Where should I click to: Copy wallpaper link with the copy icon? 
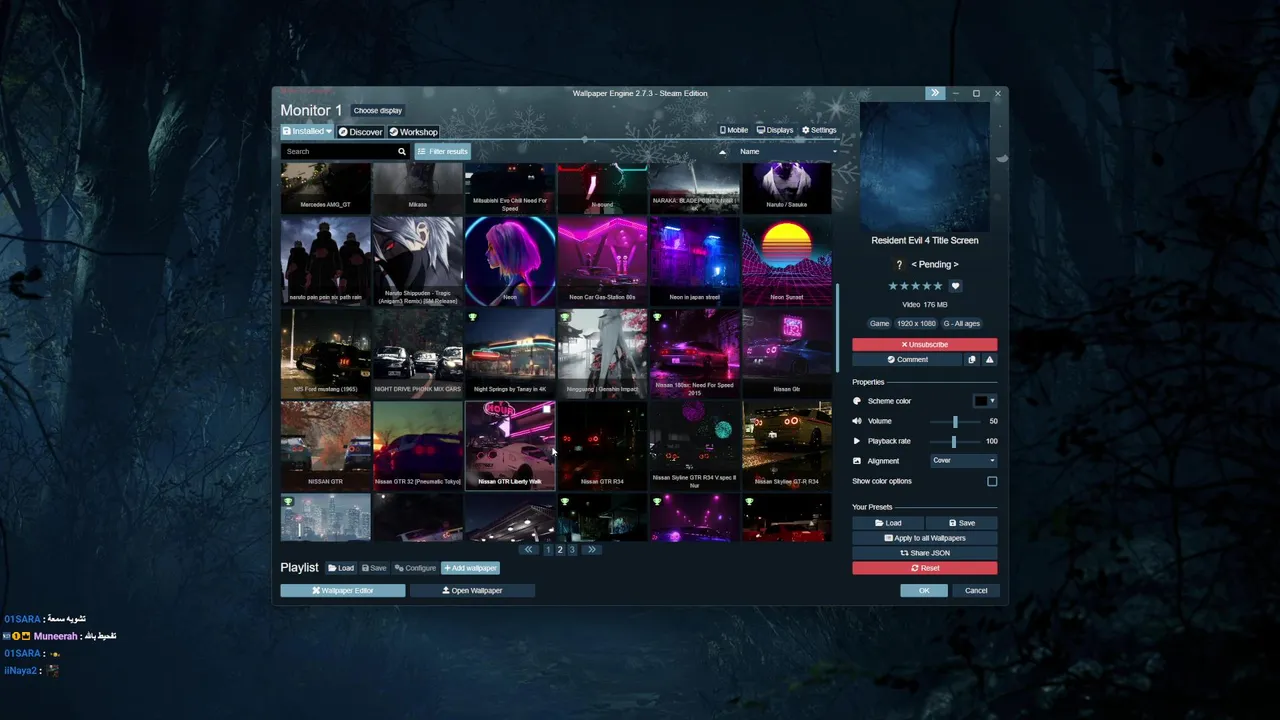(x=972, y=360)
